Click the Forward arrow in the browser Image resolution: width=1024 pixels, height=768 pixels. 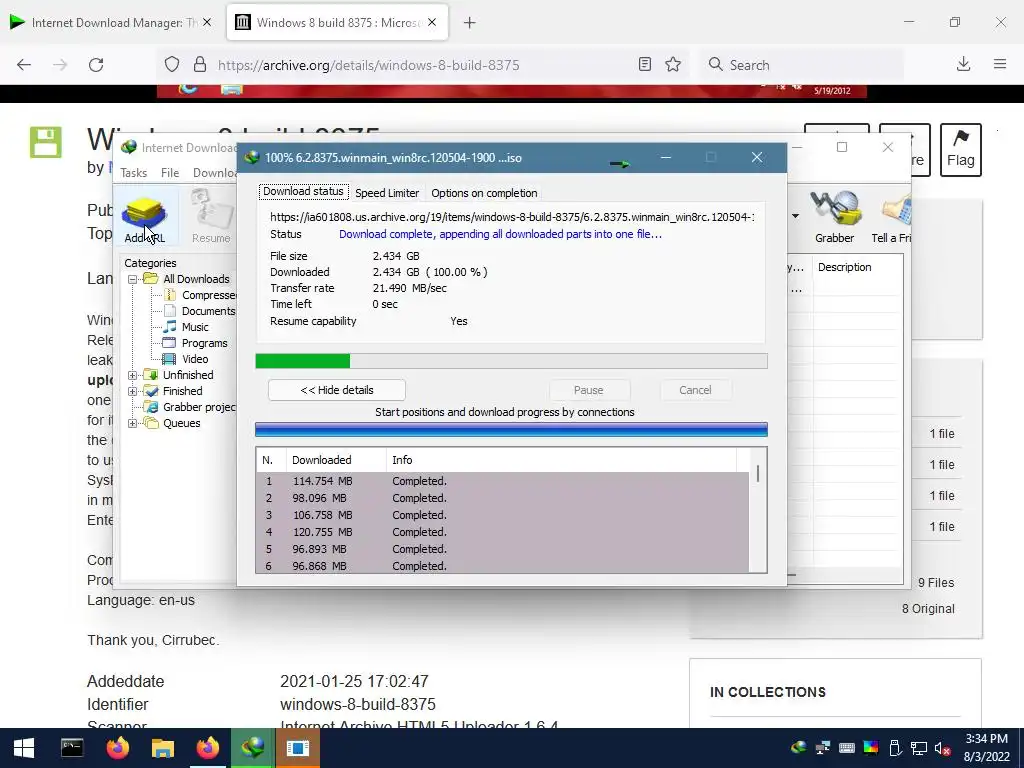tap(60, 65)
